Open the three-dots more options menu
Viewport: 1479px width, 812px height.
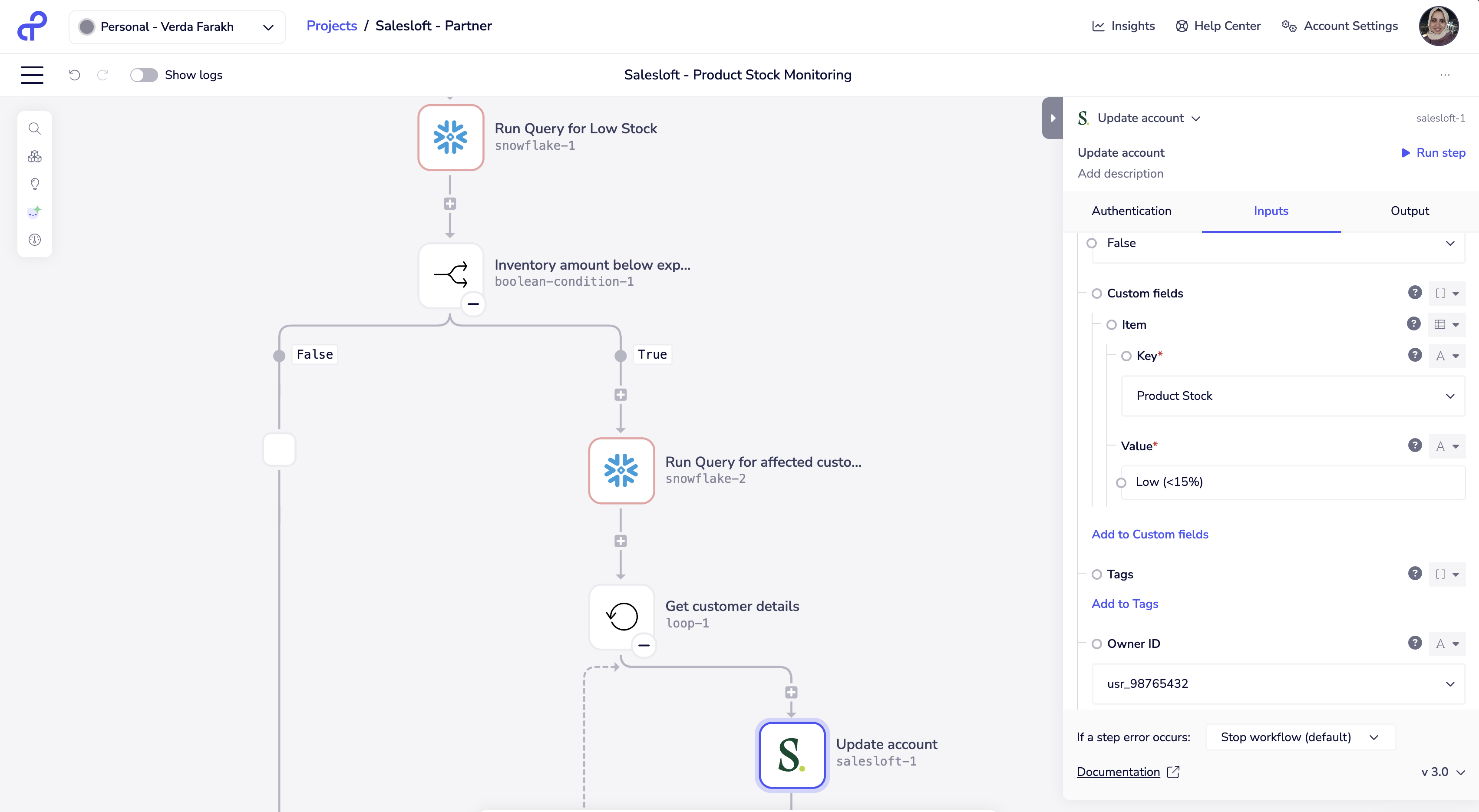tap(1445, 75)
